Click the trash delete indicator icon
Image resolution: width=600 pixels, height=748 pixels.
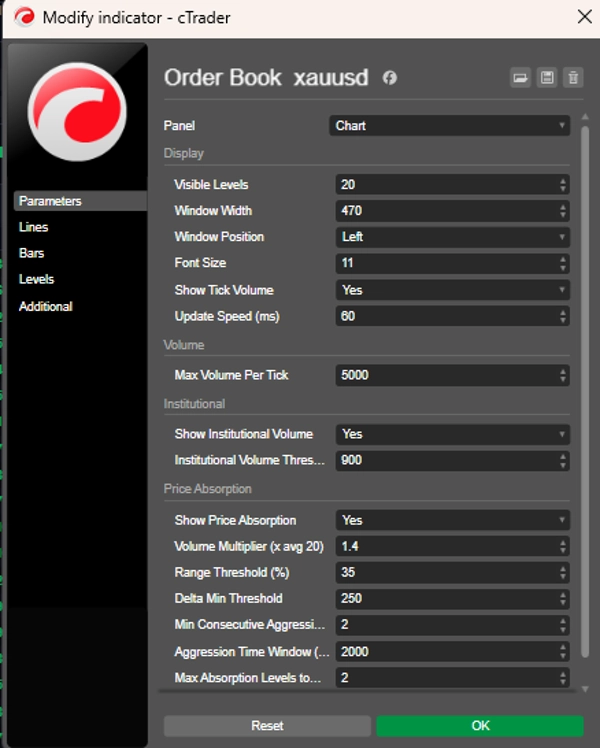click(x=573, y=78)
